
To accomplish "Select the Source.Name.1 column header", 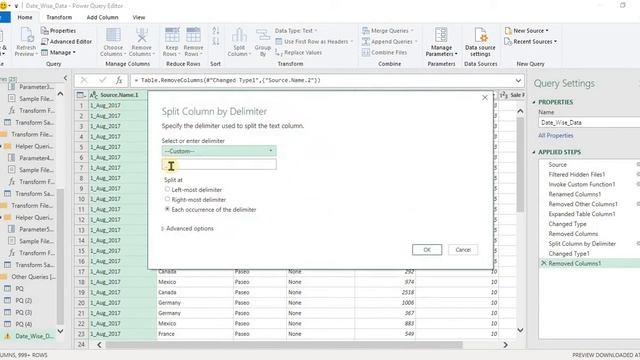I will pyautogui.click(x=119, y=95).
